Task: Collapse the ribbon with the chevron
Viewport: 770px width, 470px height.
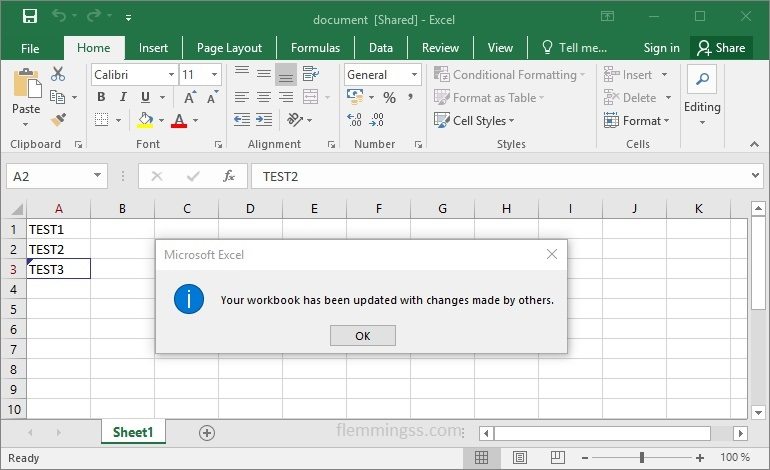Action: click(754, 144)
